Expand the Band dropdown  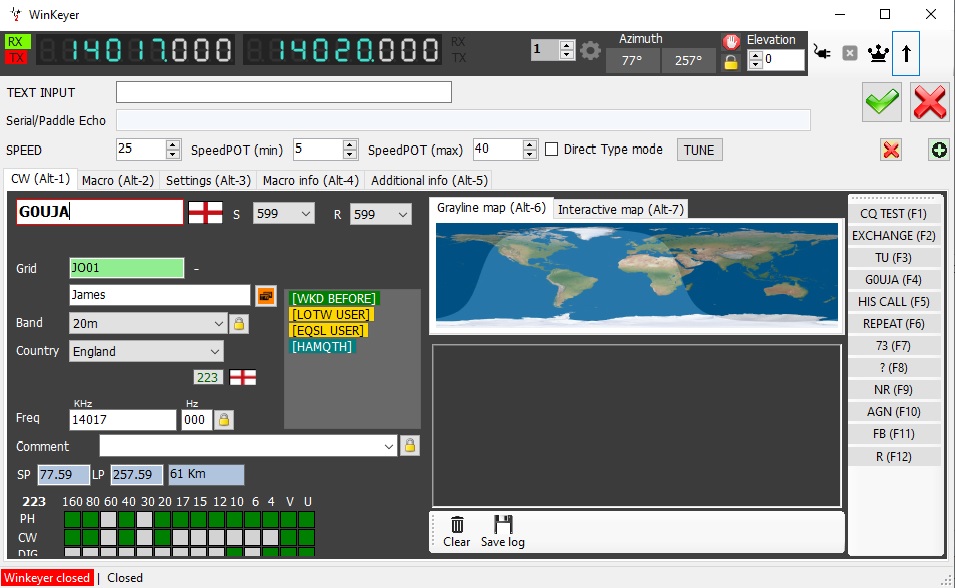[x=219, y=324]
